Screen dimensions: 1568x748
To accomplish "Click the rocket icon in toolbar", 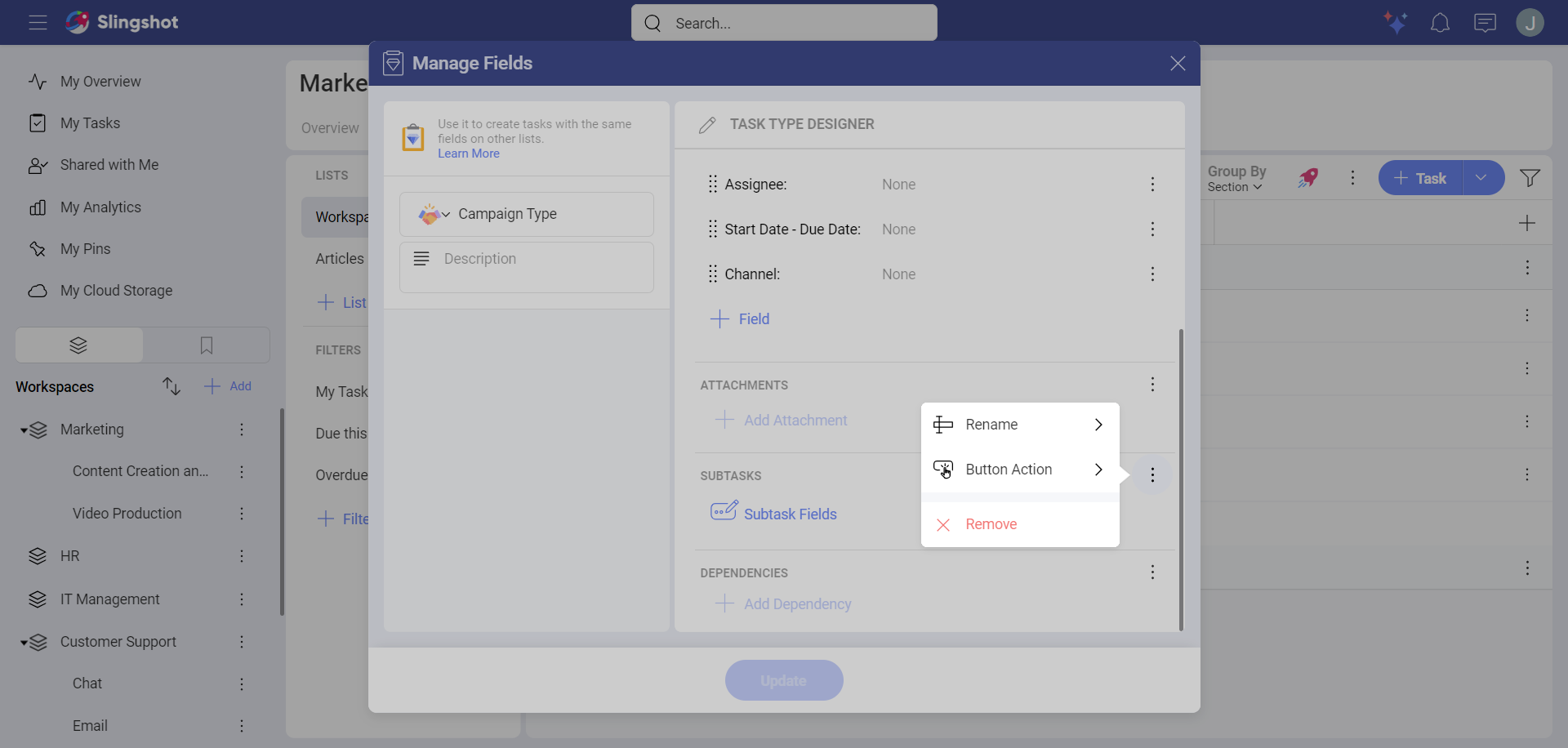I will 1308,177.
